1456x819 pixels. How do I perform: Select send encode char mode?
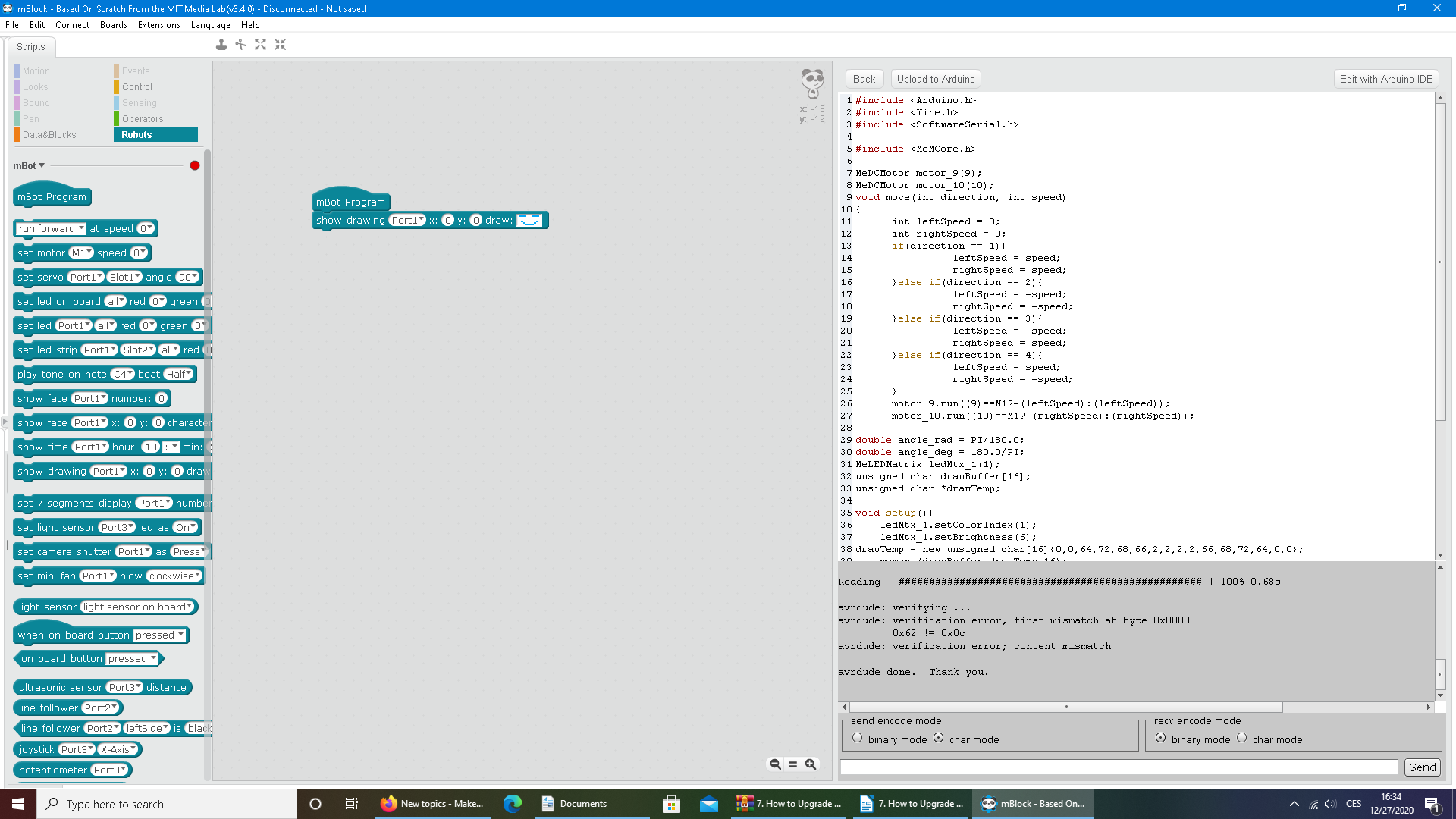click(x=938, y=738)
